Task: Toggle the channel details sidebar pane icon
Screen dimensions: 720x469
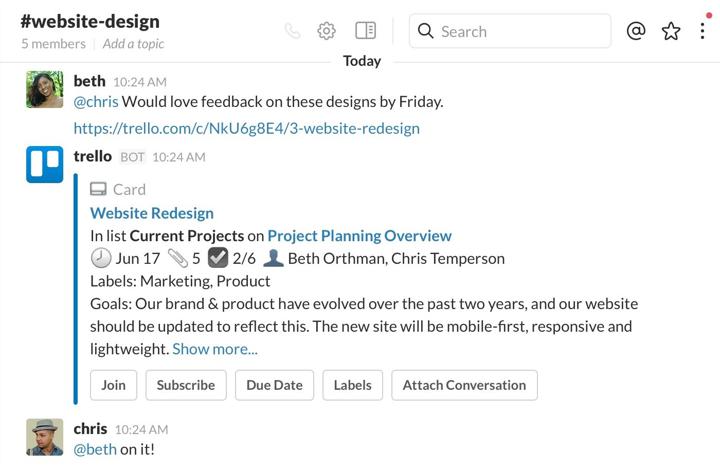Action: 366,31
